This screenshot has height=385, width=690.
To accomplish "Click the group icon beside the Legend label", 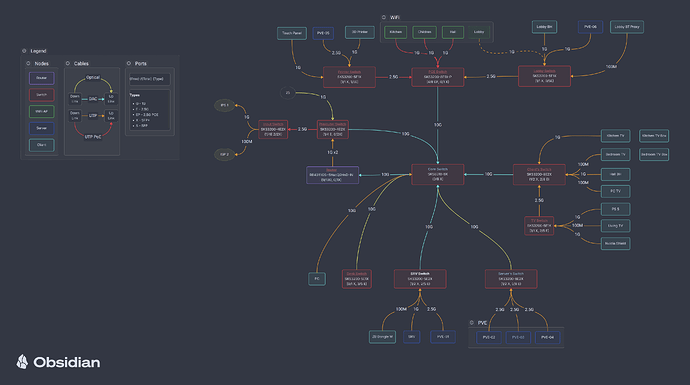I will (24, 51).
